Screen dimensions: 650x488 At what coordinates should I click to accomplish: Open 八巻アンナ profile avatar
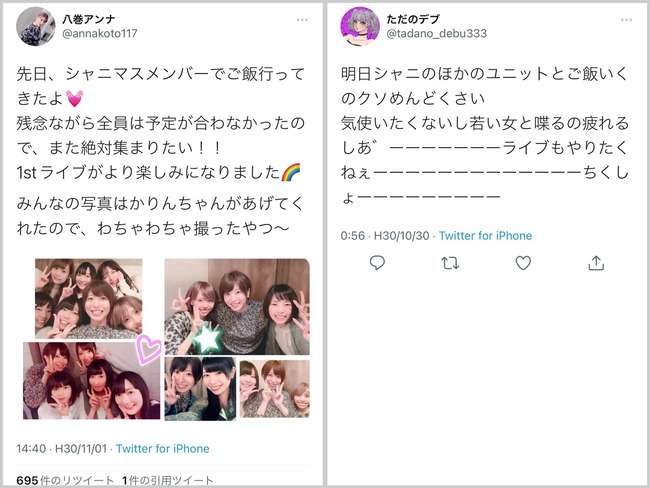[x=36, y=26]
